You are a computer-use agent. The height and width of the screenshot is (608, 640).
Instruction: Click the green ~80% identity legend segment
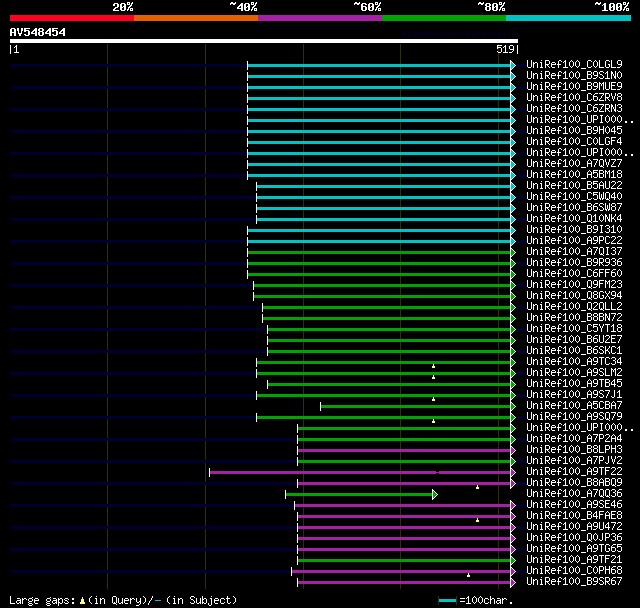coord(444,18)
